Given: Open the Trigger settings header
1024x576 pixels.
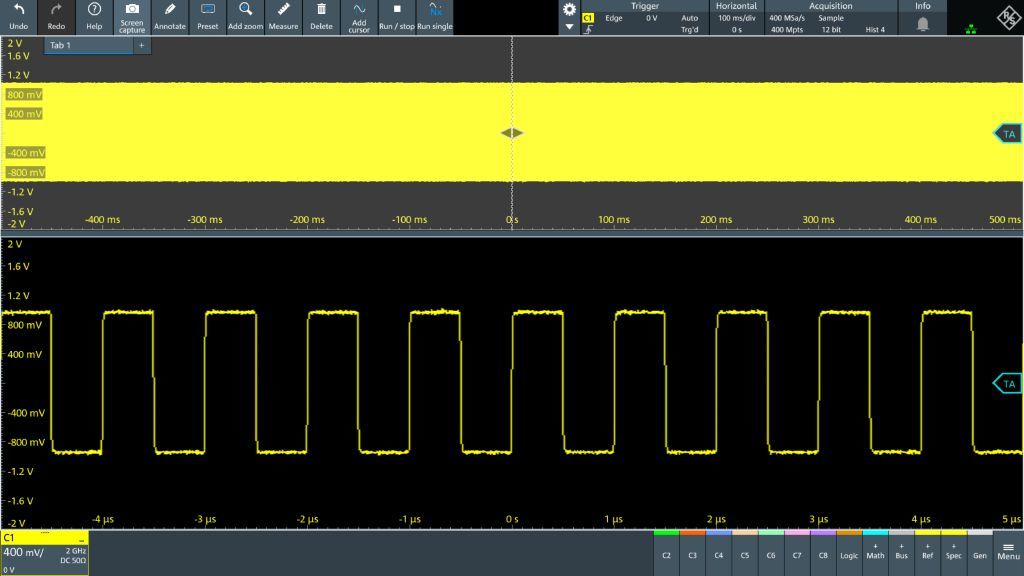Looking at the screenshot, I should (645, 6).
